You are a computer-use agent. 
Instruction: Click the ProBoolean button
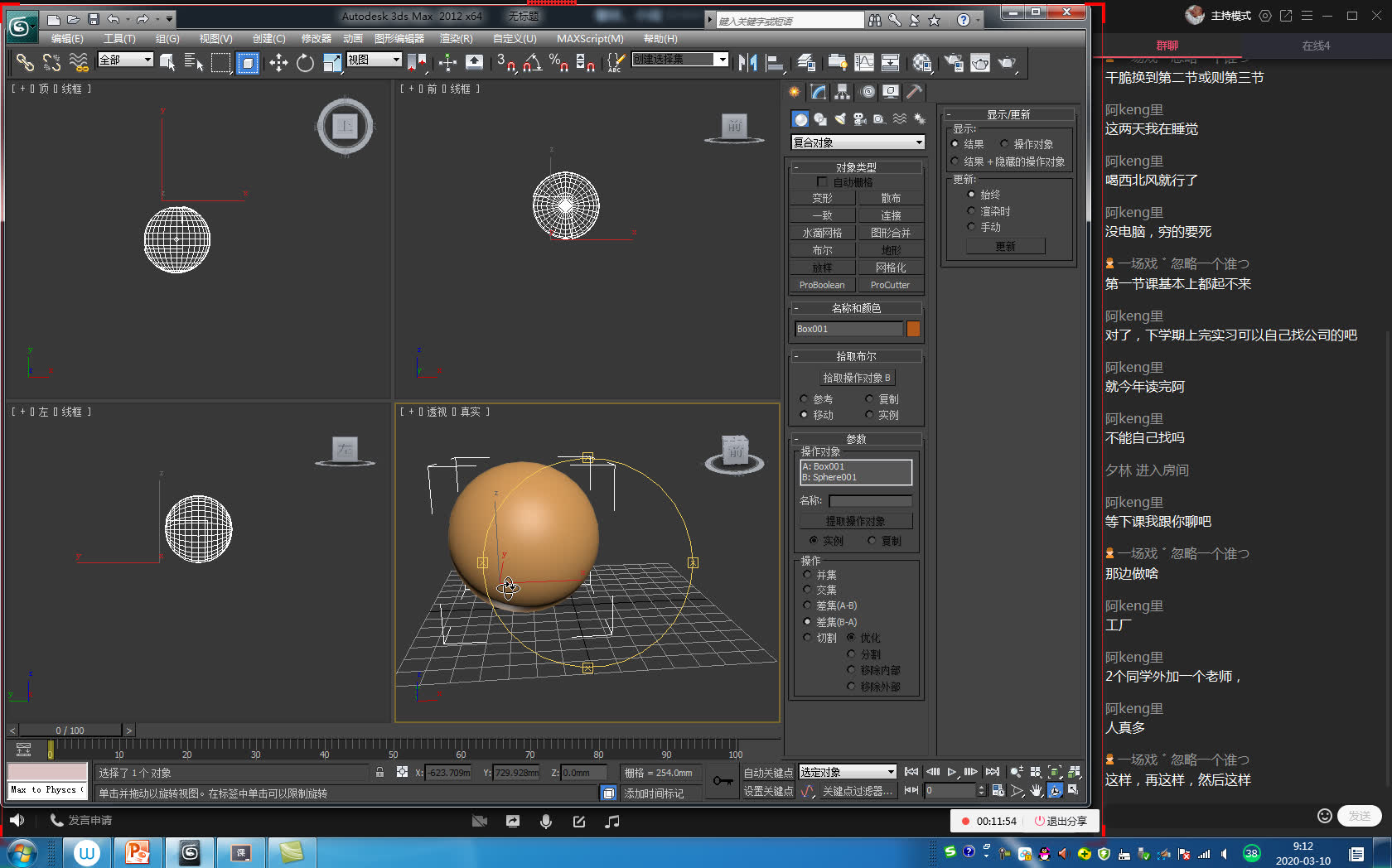[x=821, y=284]
